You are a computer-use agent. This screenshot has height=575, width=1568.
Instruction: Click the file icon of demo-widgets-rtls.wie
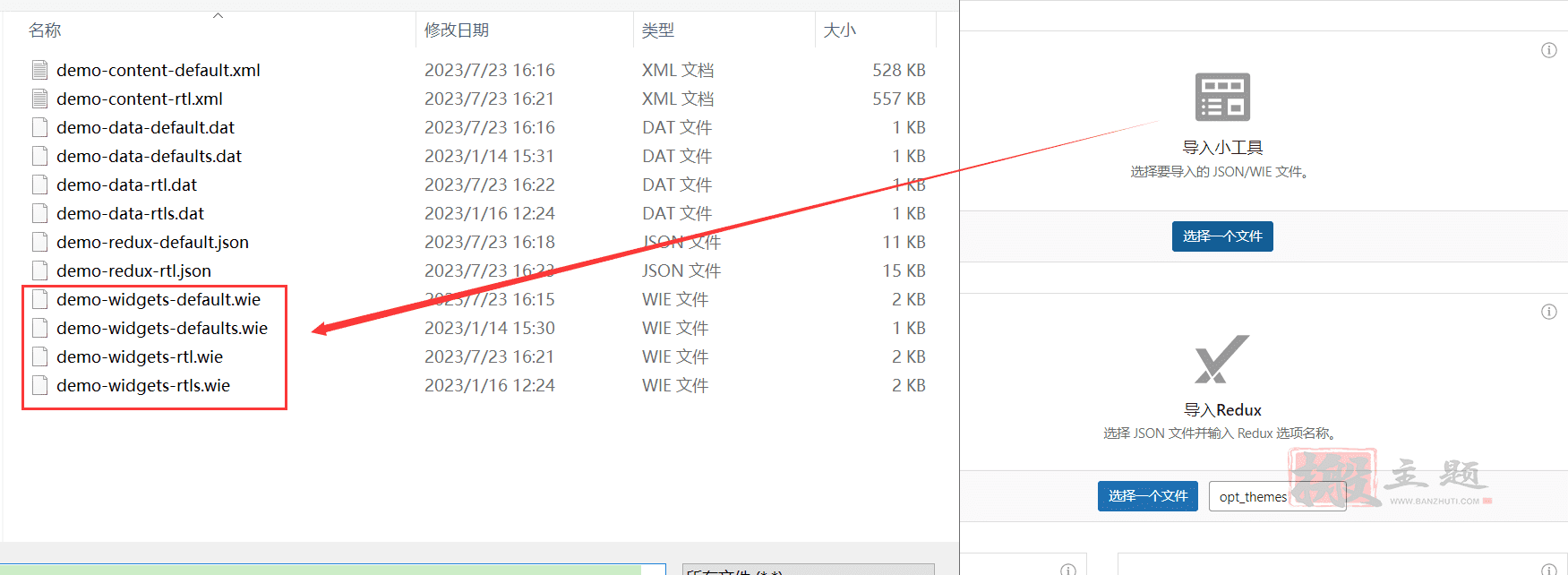coord(39,385)
